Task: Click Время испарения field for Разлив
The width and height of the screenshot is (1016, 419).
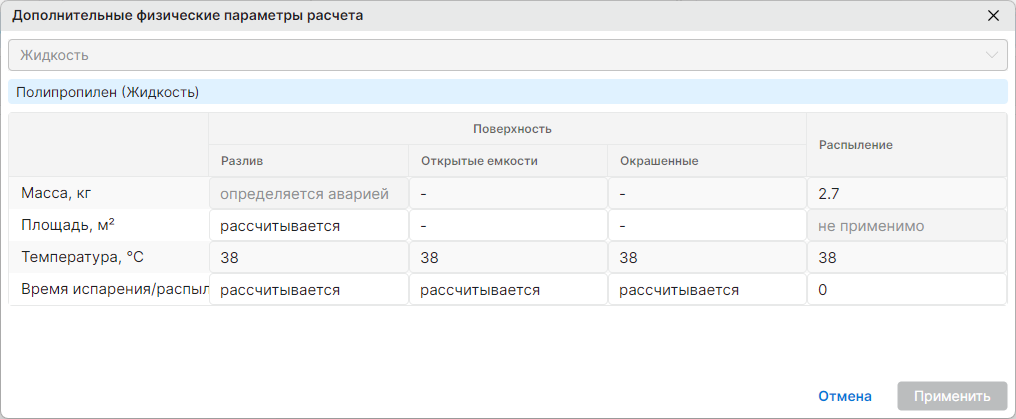Action: (x=308, y=290)
